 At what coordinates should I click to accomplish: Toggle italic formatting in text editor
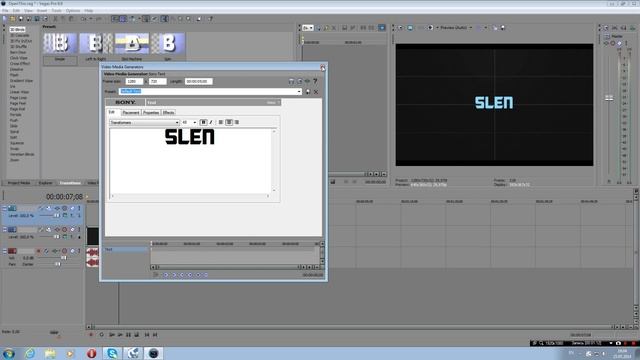pyautogui.click(x=211, y=122)
